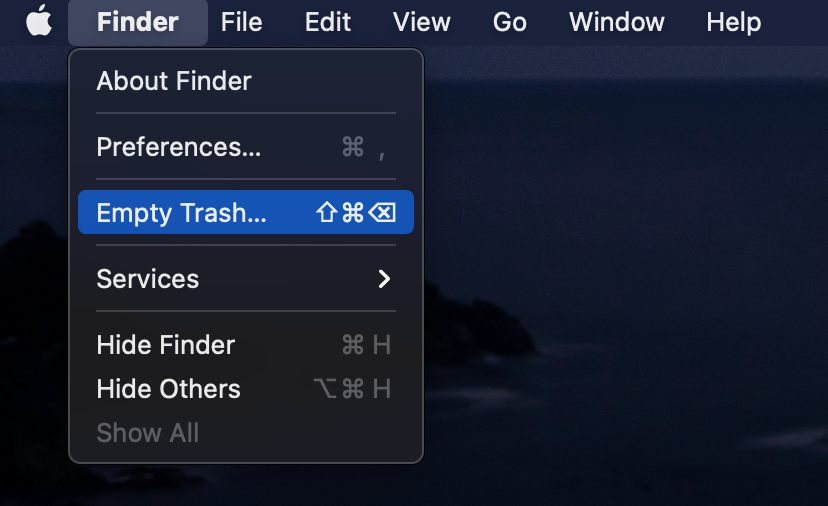Open the Apple logo menu
The height and width of the screenshot is (506, 828).
pyautogui.click(x=39, y=21)
